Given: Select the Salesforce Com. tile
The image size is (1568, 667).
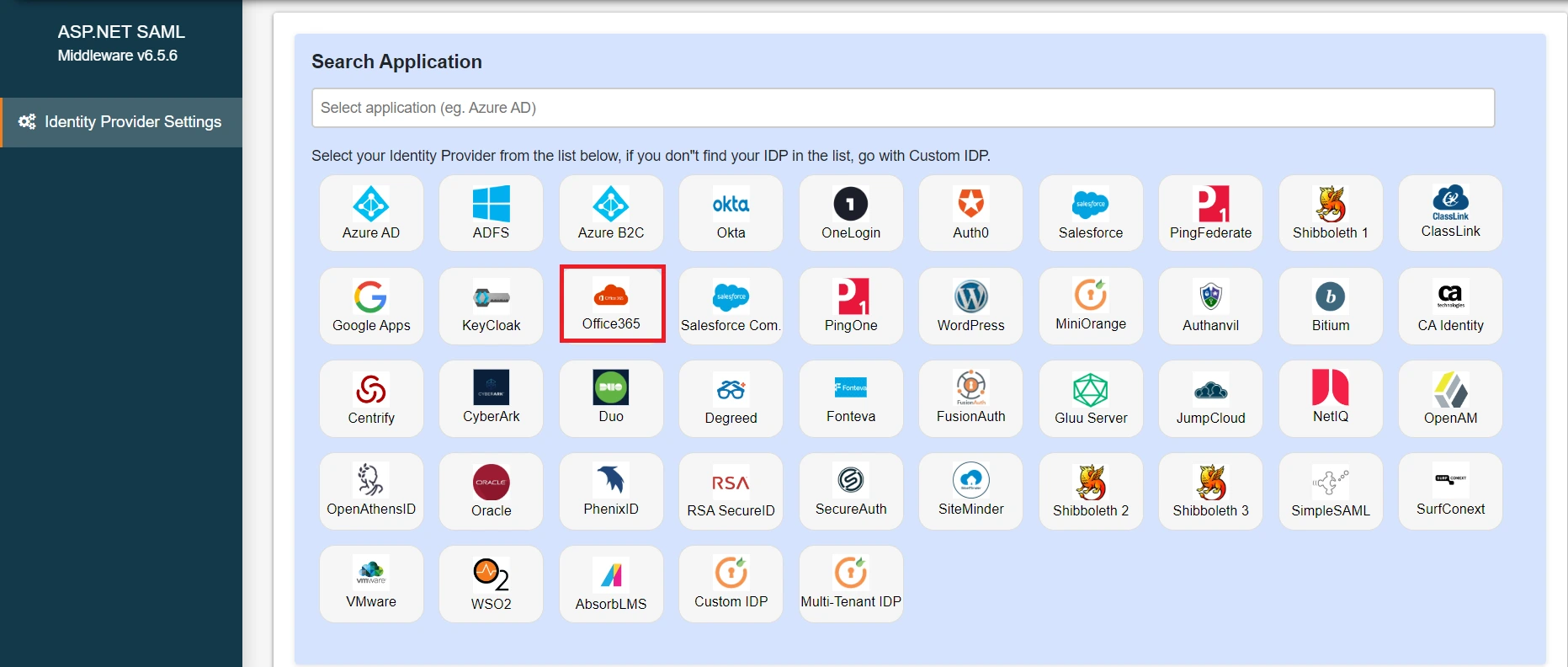Looking at the screenshot, I should [731, 306].
